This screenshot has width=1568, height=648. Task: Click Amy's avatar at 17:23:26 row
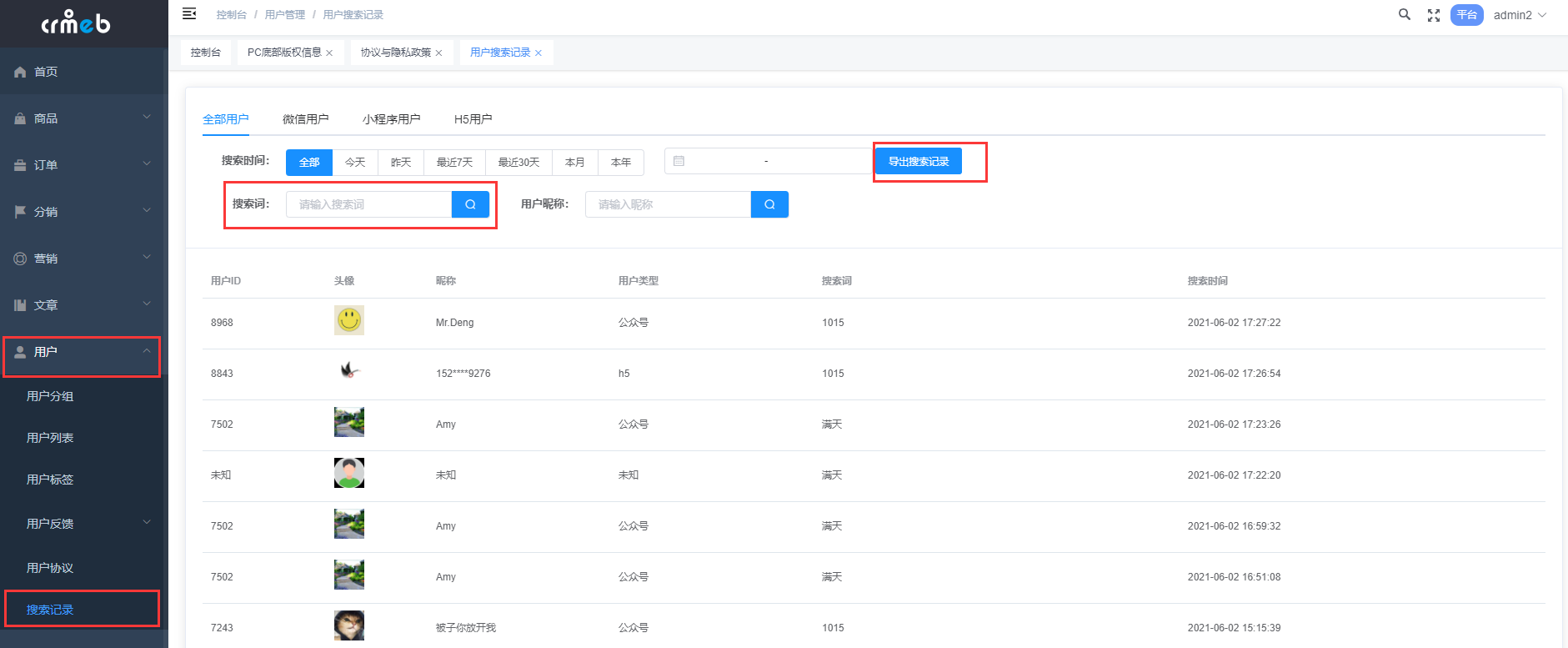349,422
